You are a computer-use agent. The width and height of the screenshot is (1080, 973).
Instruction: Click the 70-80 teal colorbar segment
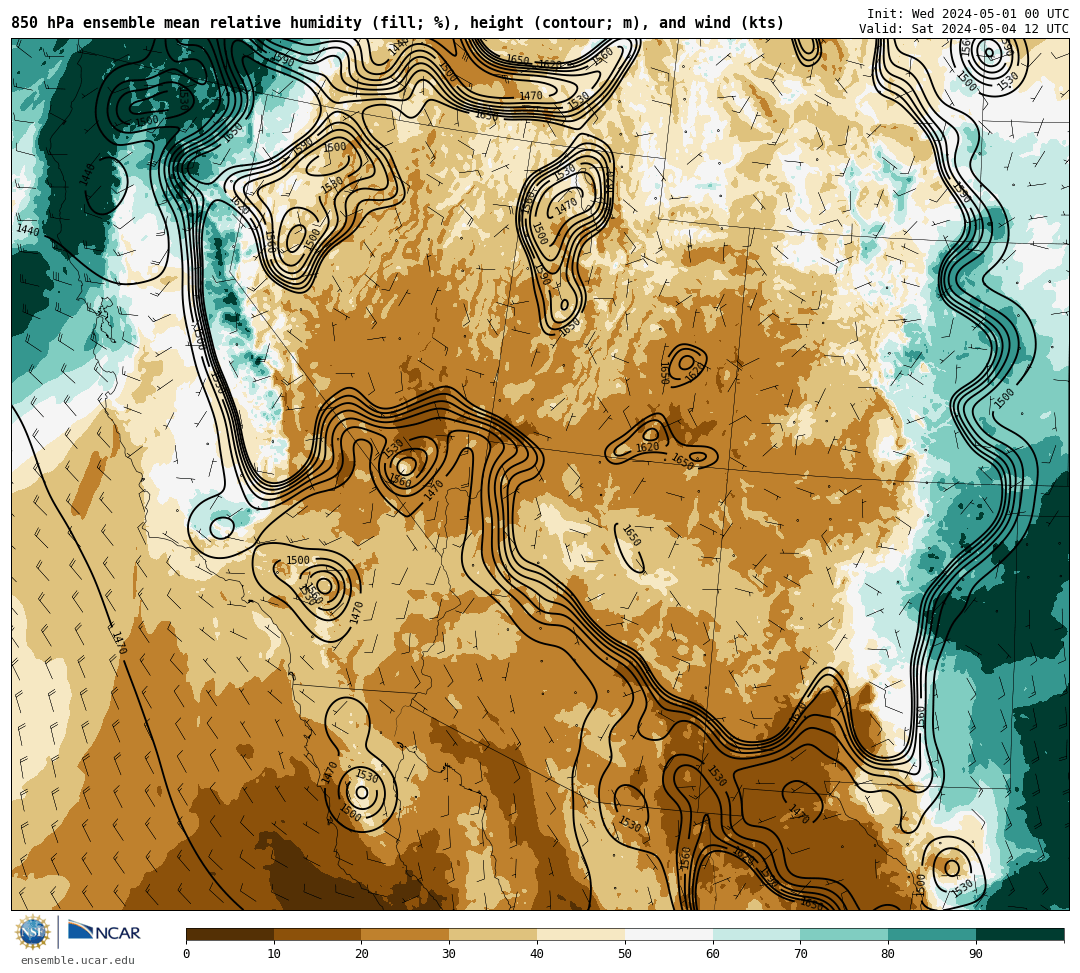click(844, 934)
